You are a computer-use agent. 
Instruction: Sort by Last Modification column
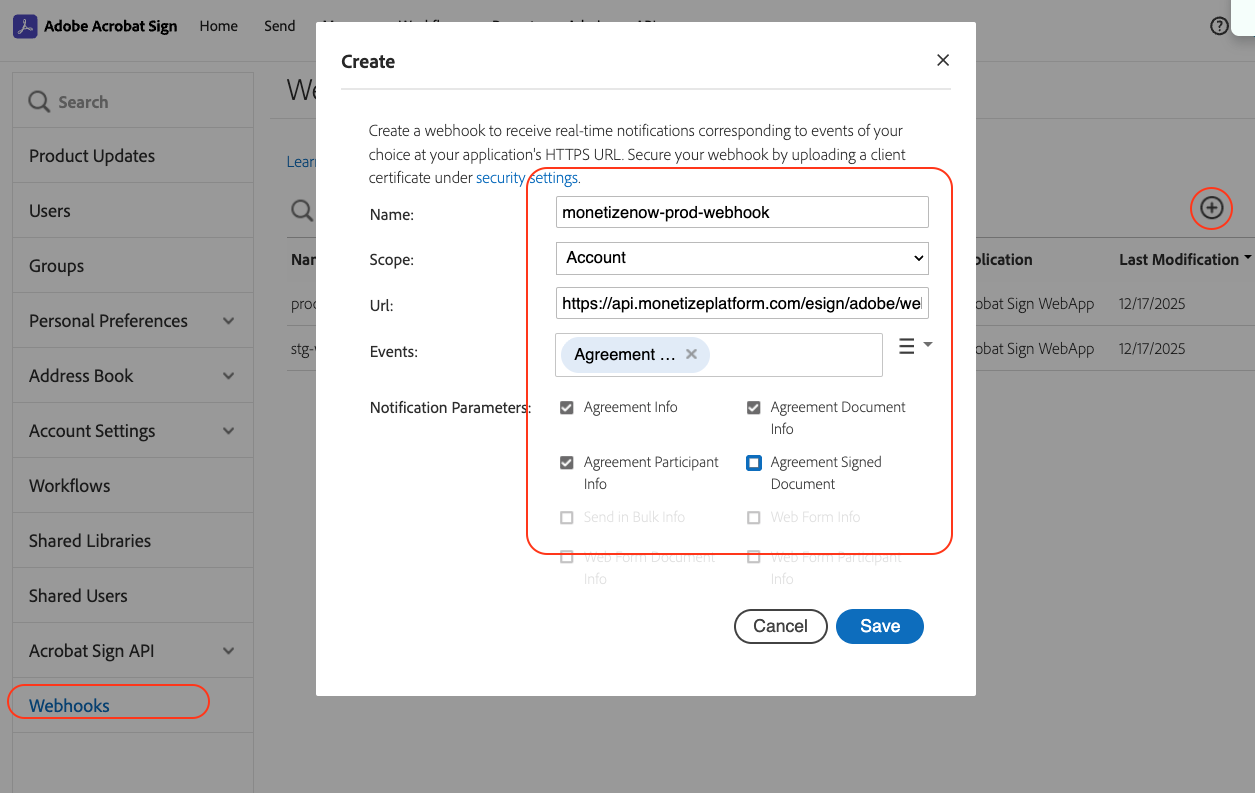[1185, 260]
